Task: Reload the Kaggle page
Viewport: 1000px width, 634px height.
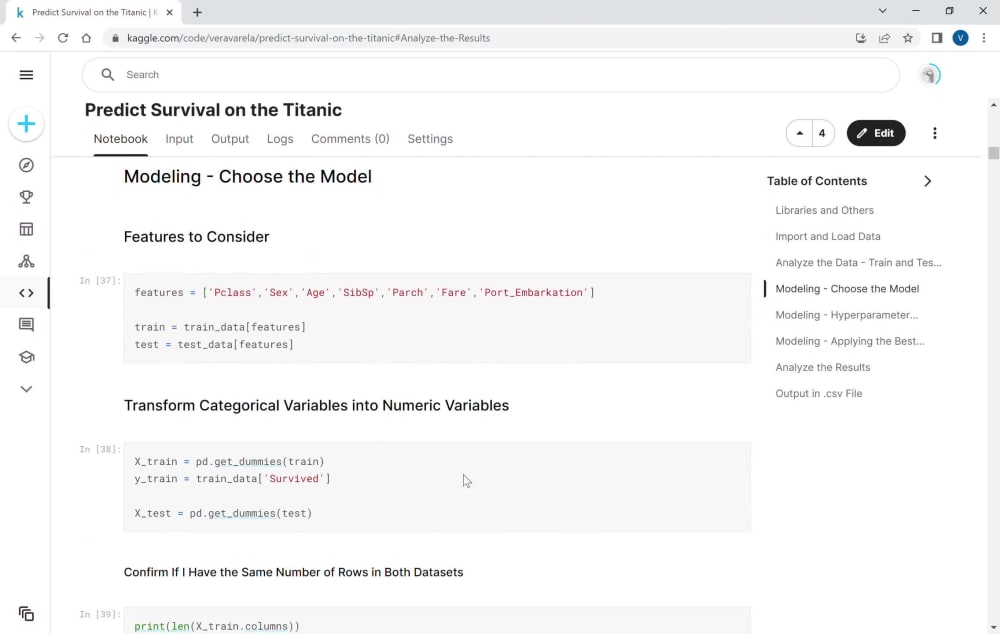Action: pos(62,38)
